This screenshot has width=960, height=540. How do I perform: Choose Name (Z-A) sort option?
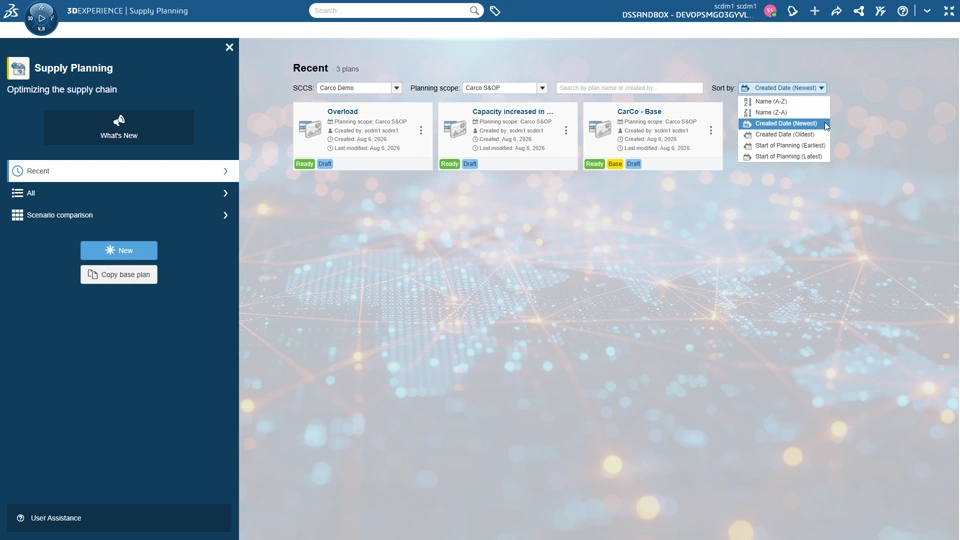tap(784, 113)
